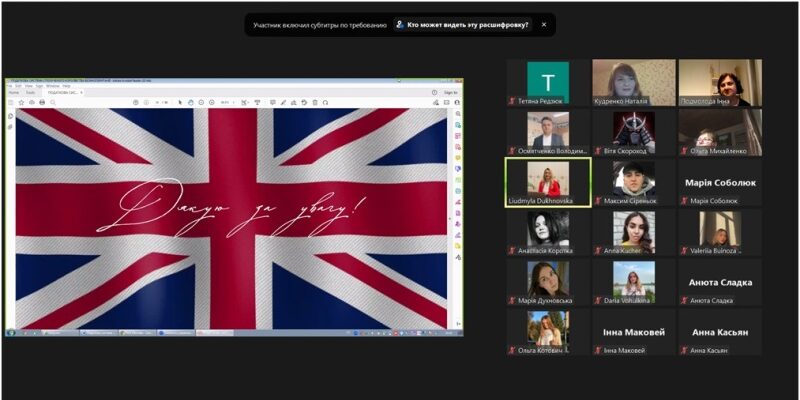Dismiss the subtitles notification banner
Image resolution: width=800 pixels, height=400 pixels.
point(544,24)
